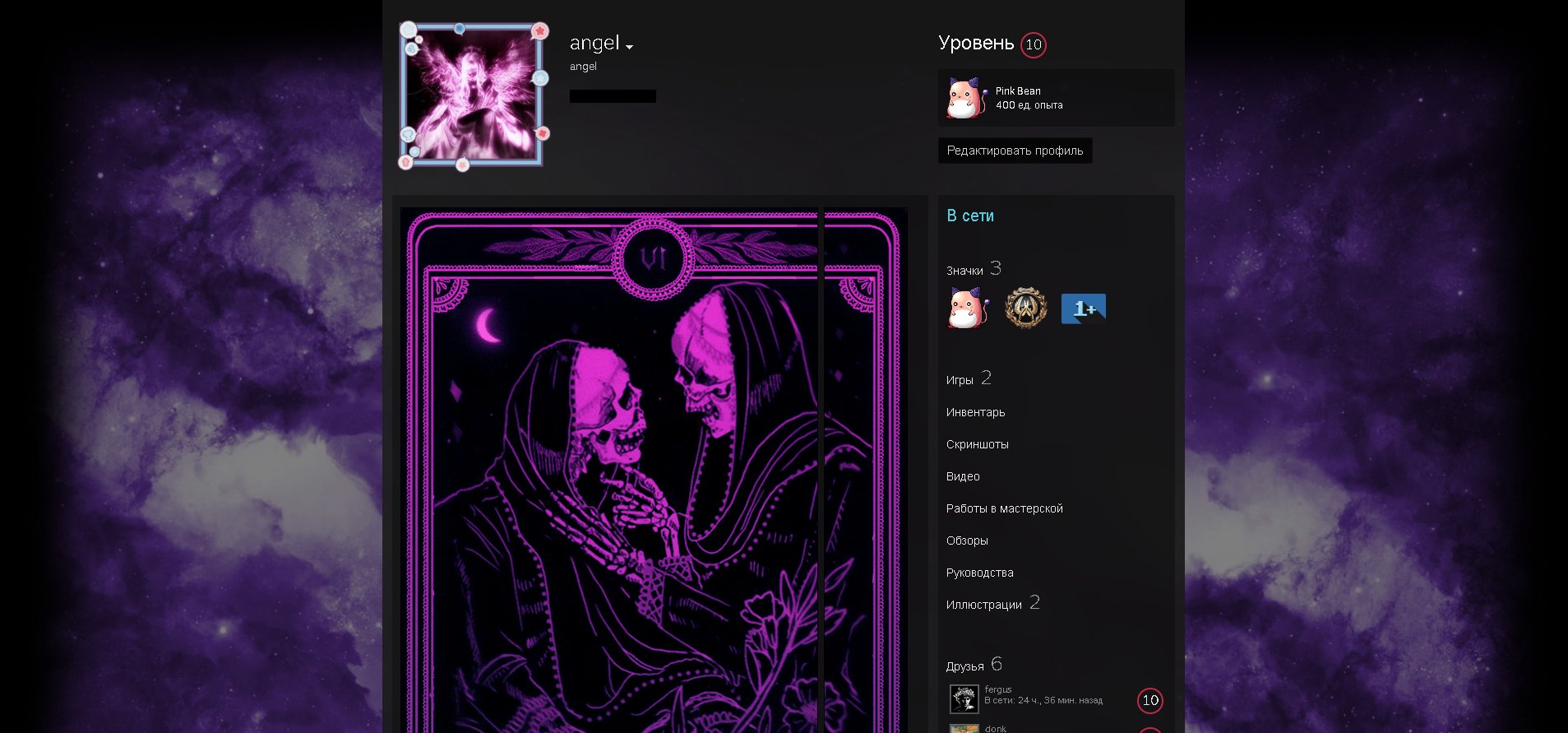Image resolution: width=1568 pixels, height=733 pixels.
Task: Go to Инвентарь
Action: click(x=975, y=412)
